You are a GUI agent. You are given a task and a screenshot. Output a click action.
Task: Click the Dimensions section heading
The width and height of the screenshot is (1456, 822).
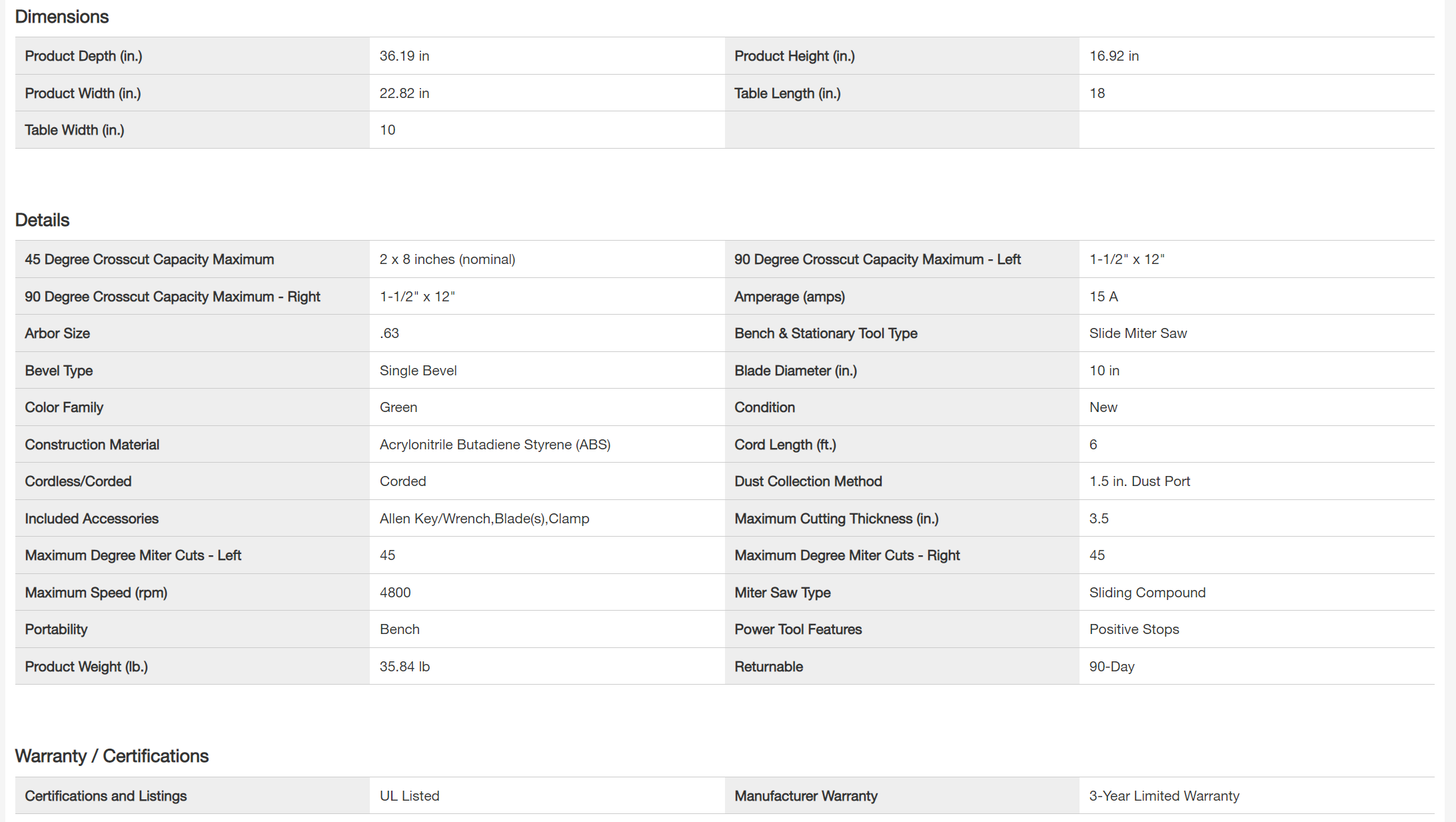62,17
